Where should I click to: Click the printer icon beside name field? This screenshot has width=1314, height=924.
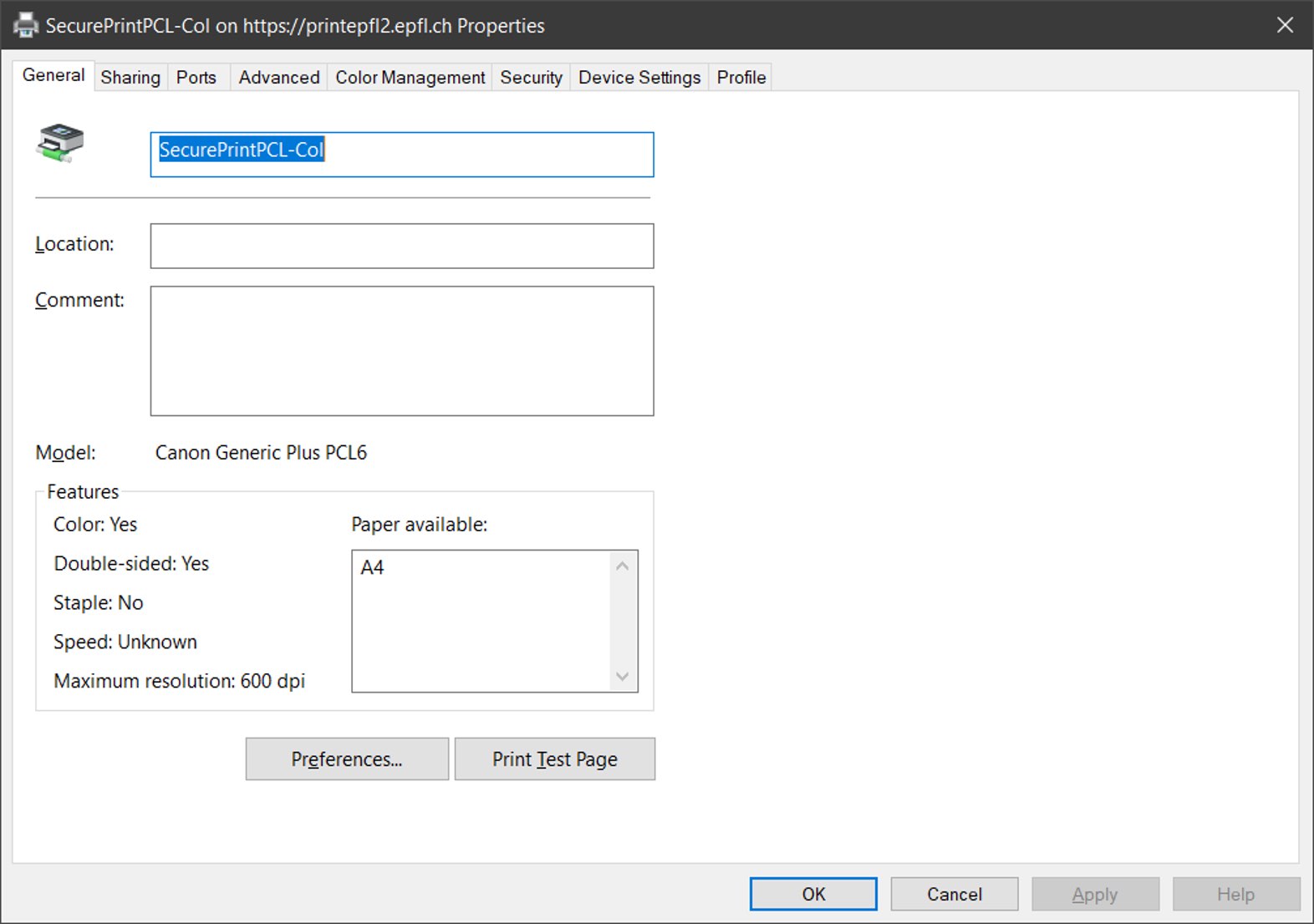point(60,143)
